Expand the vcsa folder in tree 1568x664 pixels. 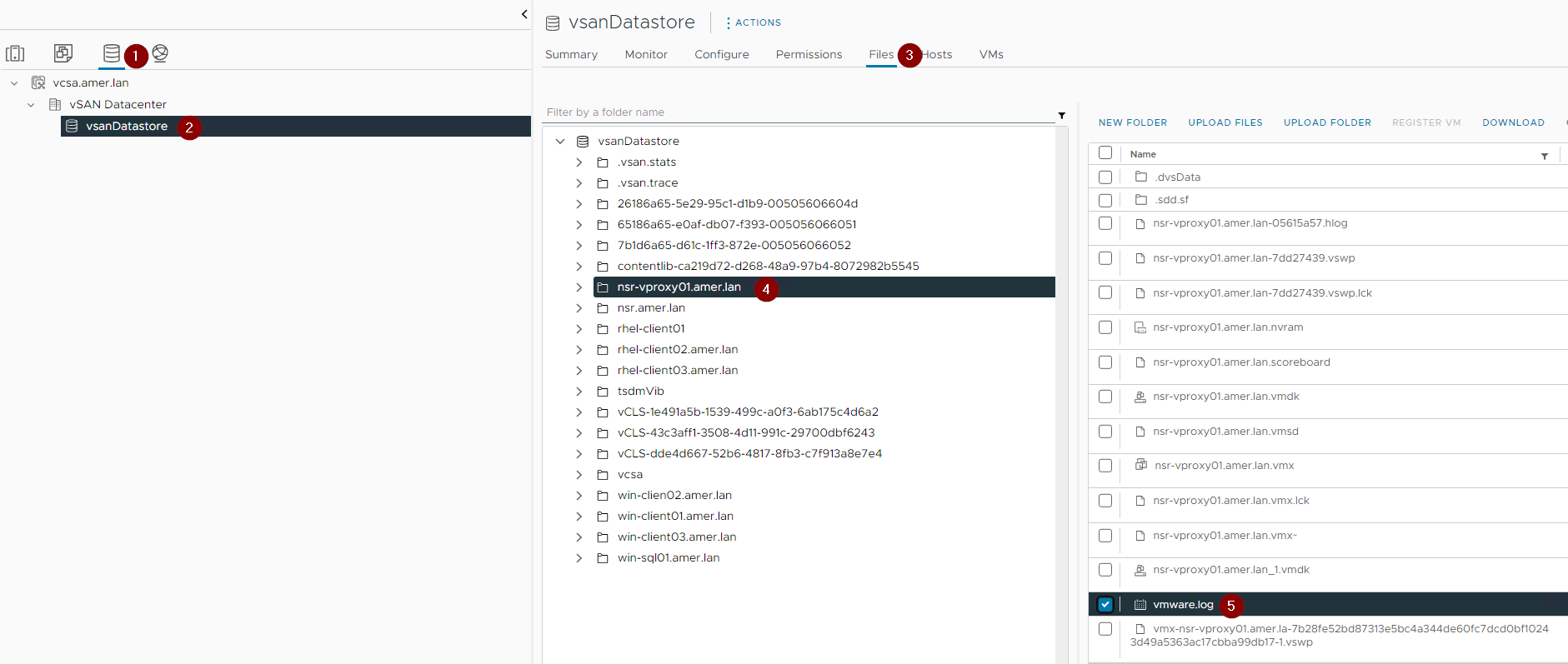tap(579, 475)
